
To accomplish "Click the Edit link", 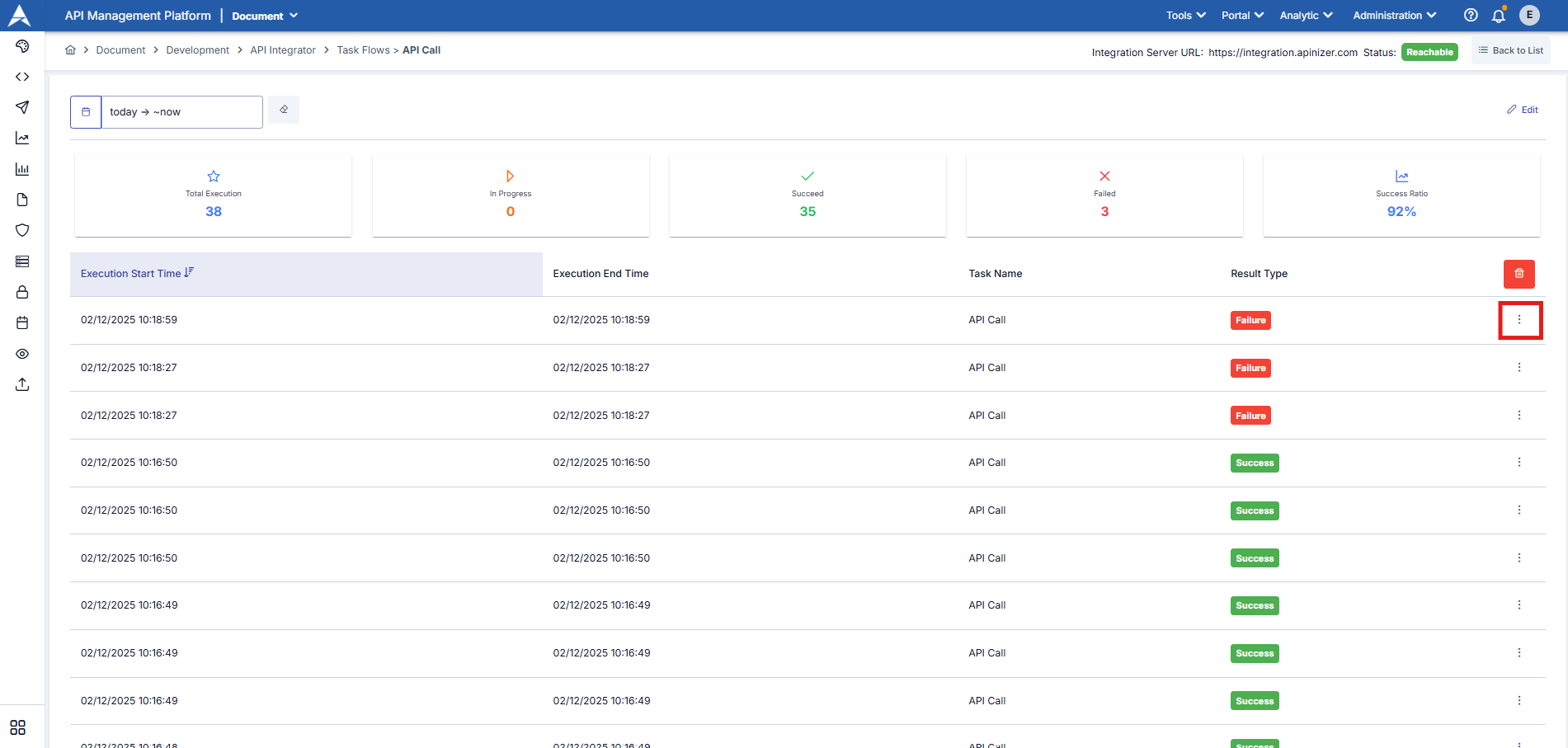I will [x=1523, y=110].
